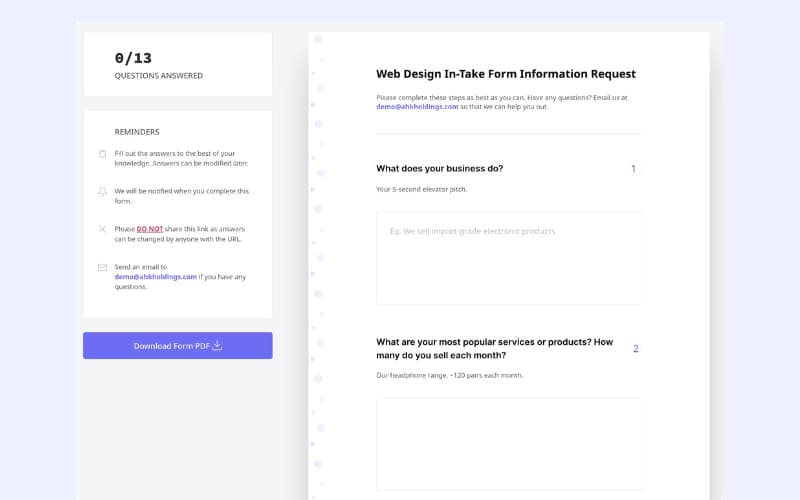Image resolution: width=800 pixels, height=500 pixels.
Task: Click the 'What does your business do?' heading
Action: tap(439, 169)
